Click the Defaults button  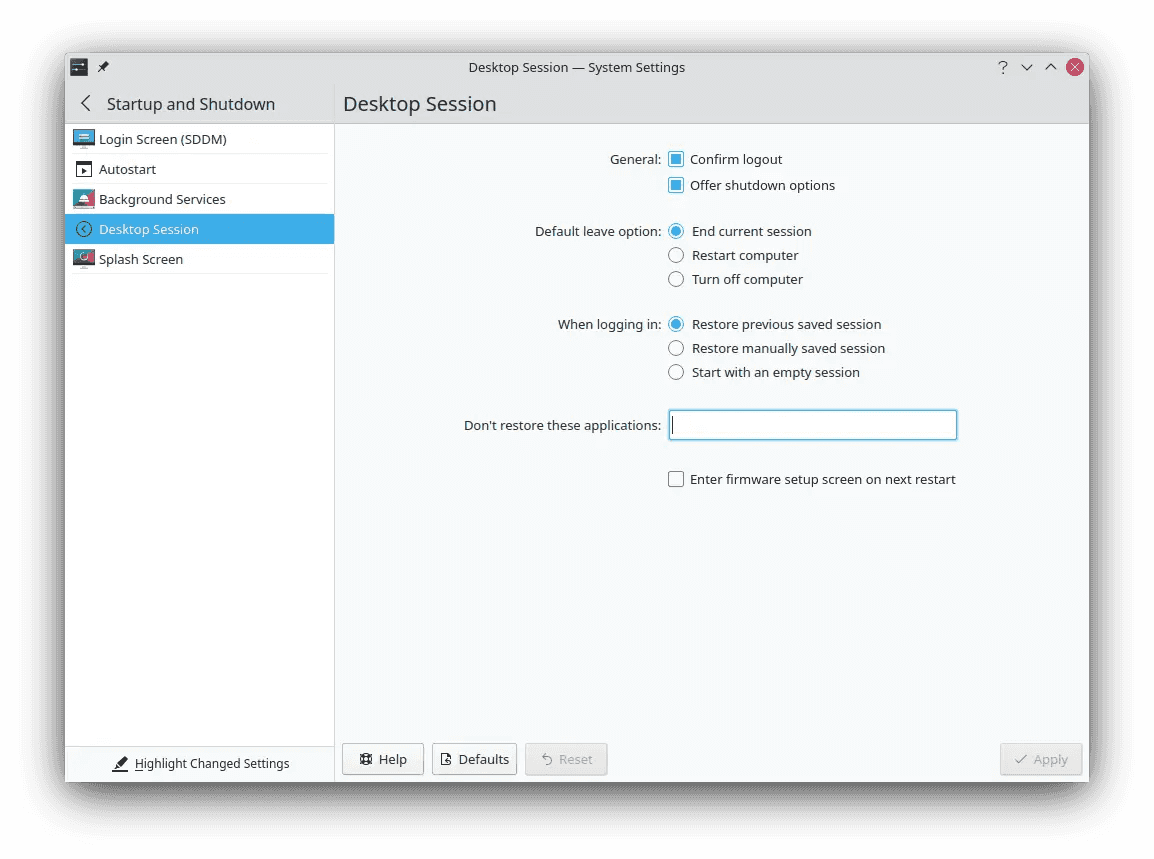474,759
